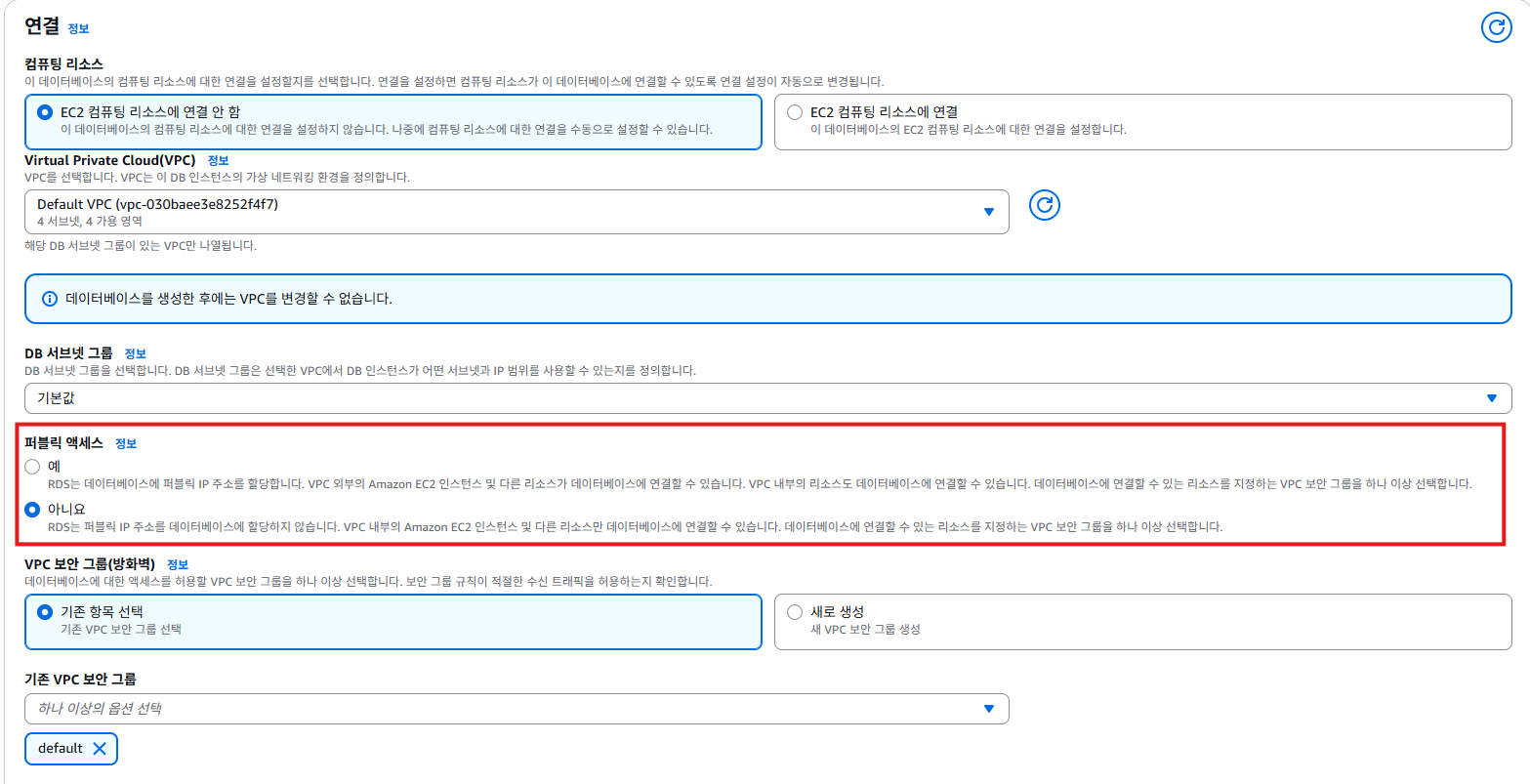Choose '새로 생성' to create new VPC security group
Screen dimensions: 1530x784
tap(795, 612)
